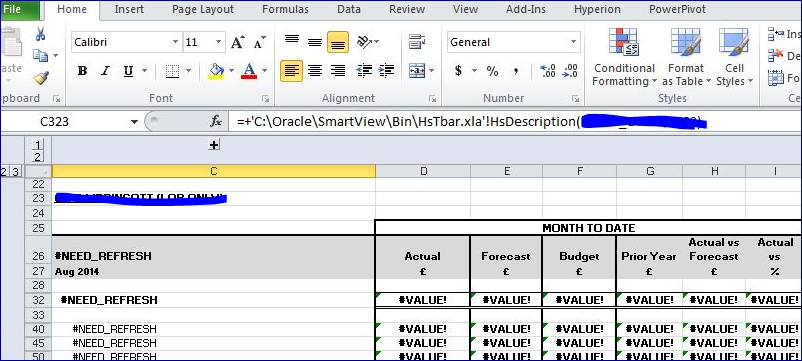Screen dimensions: 802x361
Task: Apply Percent Style
Action: (492, 71)
